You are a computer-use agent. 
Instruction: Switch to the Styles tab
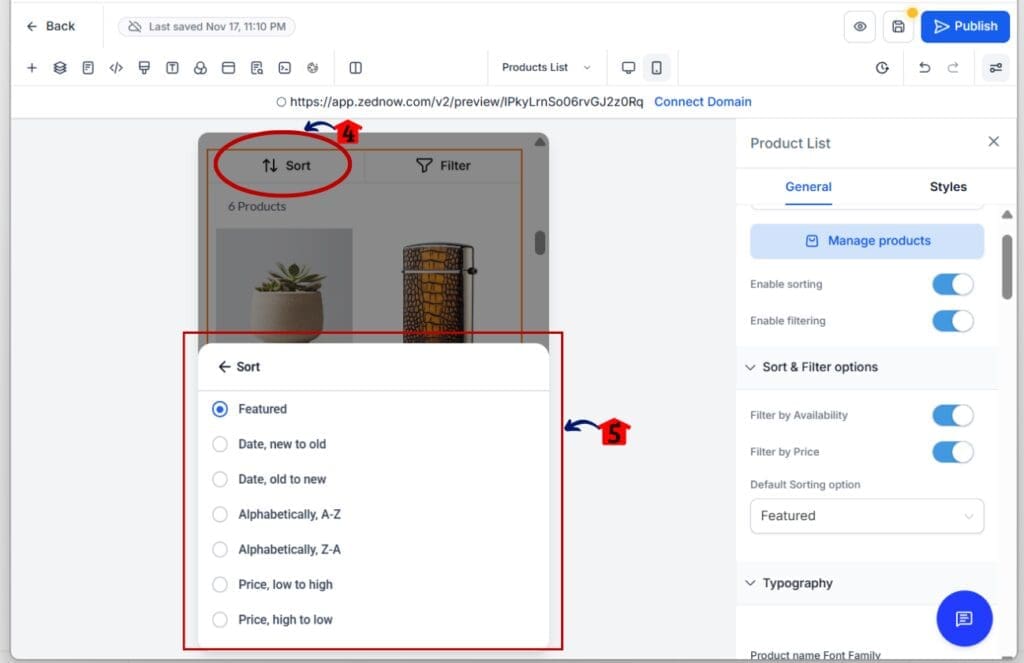(x=947, y=187)
